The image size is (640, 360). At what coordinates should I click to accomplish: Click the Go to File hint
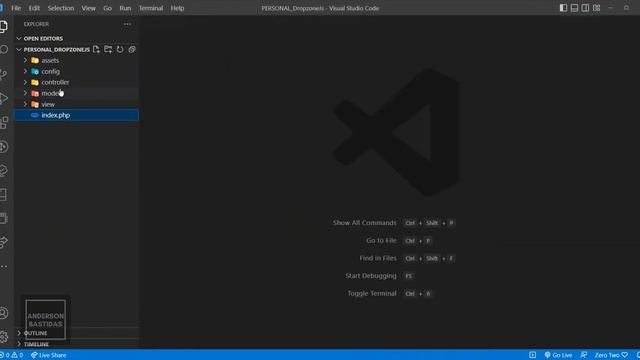(x=381, y=240)
